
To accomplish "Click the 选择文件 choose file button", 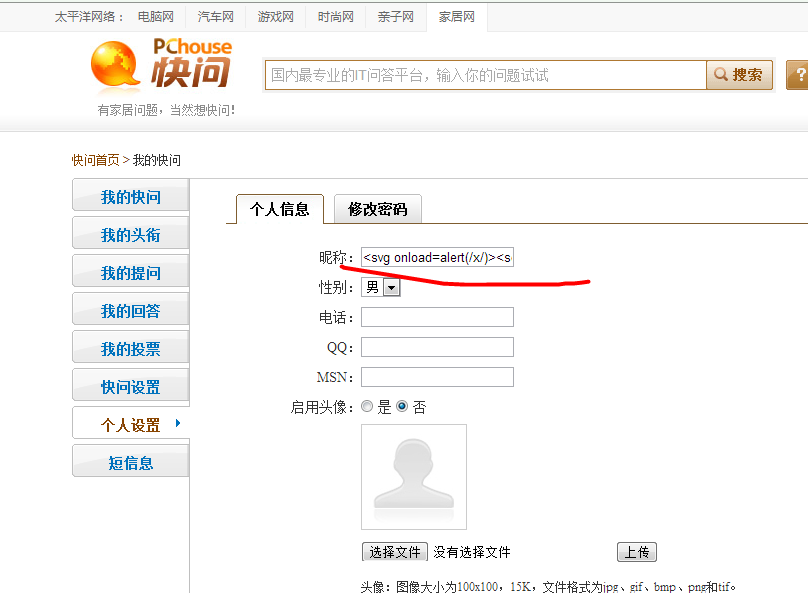I will pos(395,552).
